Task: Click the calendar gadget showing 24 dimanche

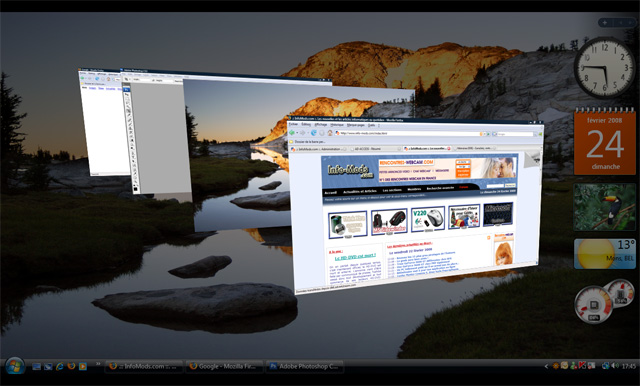Action: 605,142
